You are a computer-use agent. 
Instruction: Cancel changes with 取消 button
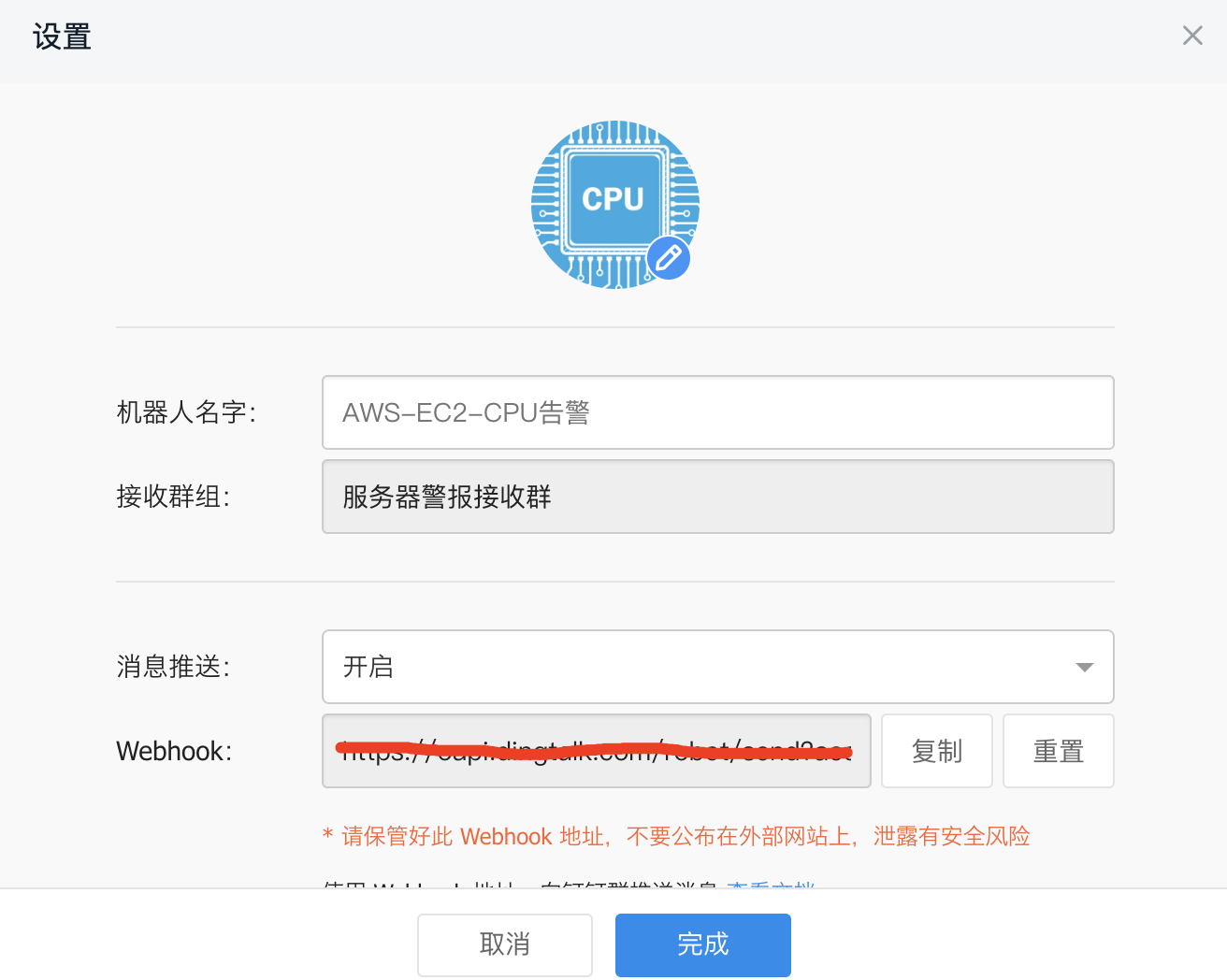pyautogui.click(x=505, y=944)
